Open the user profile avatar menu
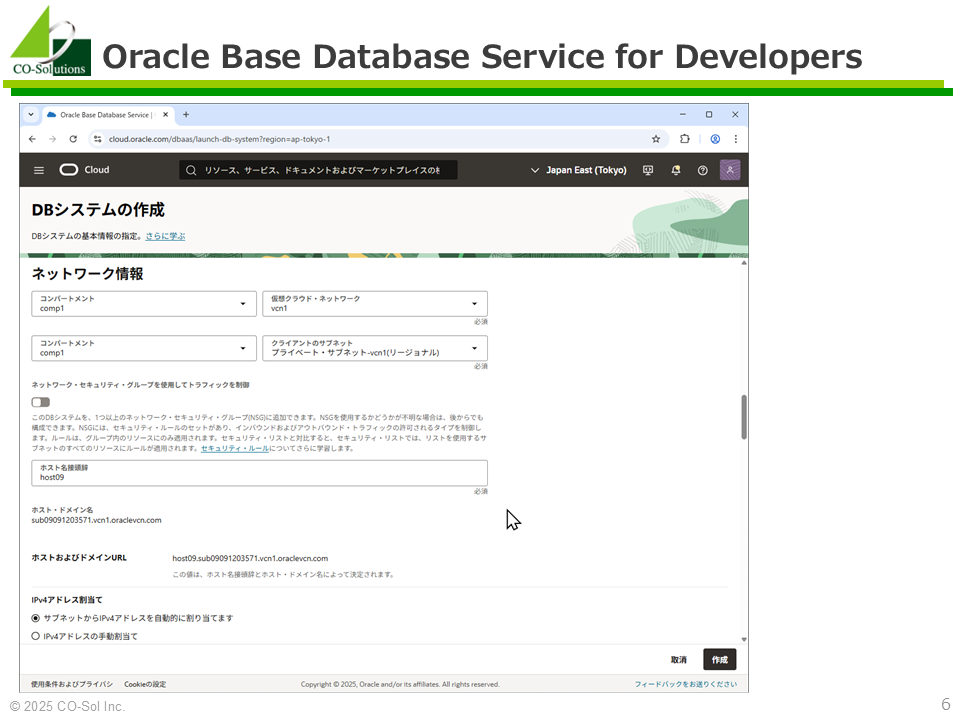 [x=730, y=170]
